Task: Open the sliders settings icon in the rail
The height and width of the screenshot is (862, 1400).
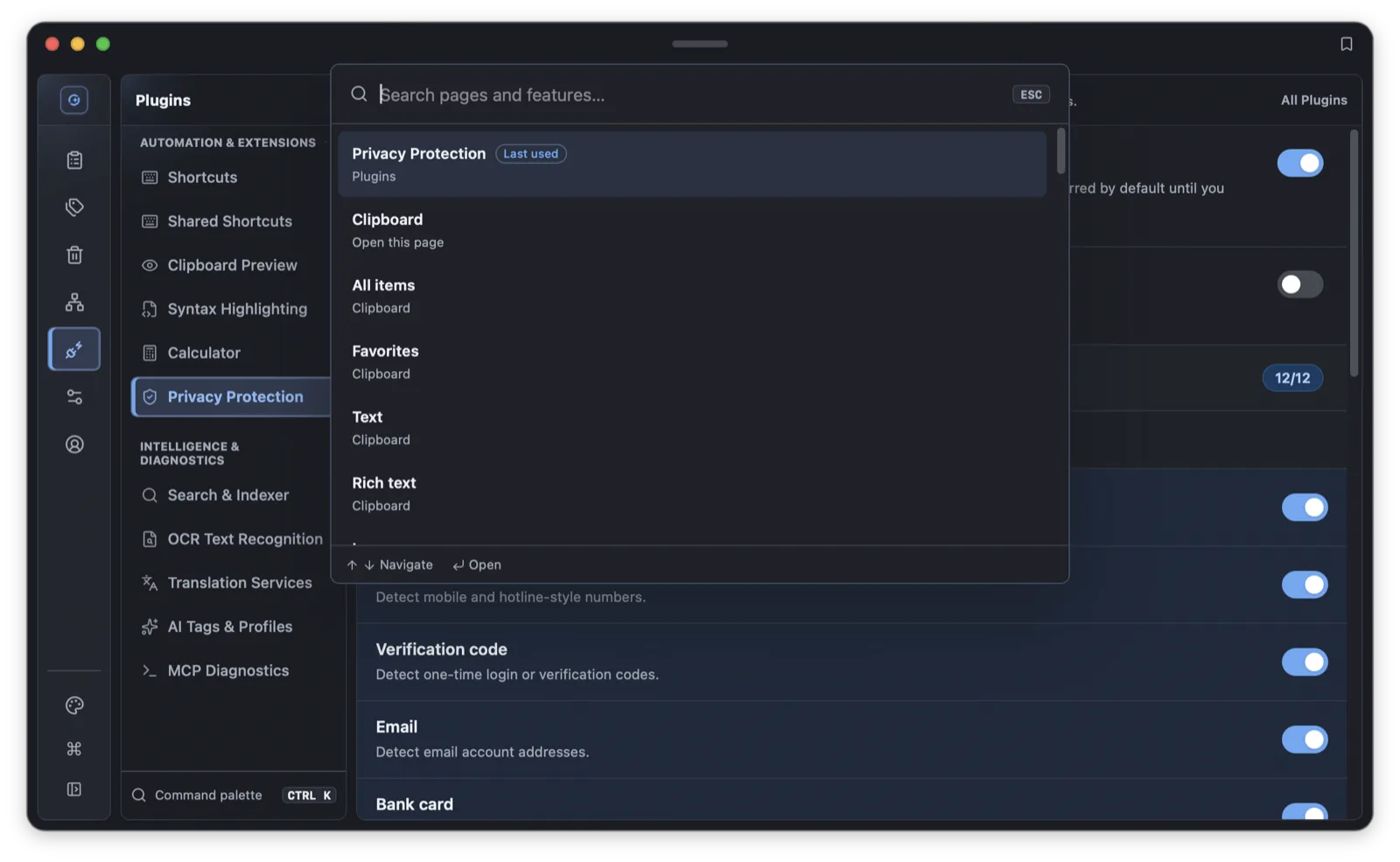Action: pos(74,397)
